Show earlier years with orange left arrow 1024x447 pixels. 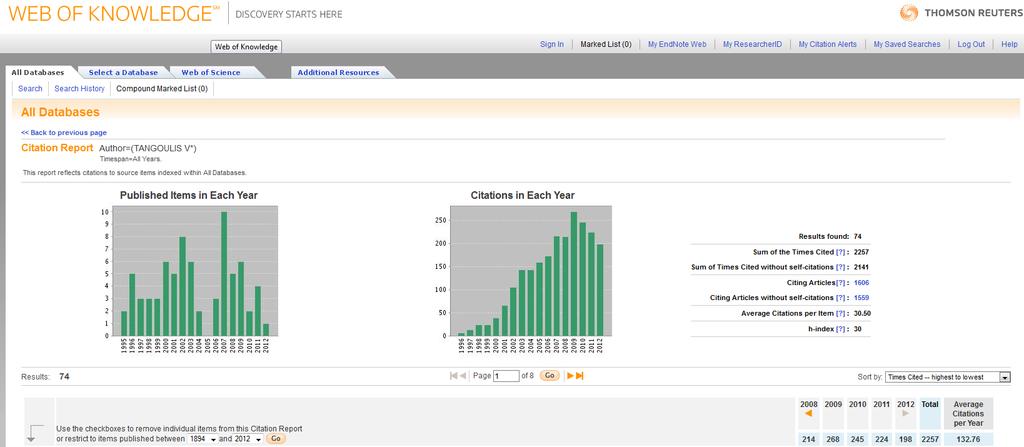tap(808, 413)
